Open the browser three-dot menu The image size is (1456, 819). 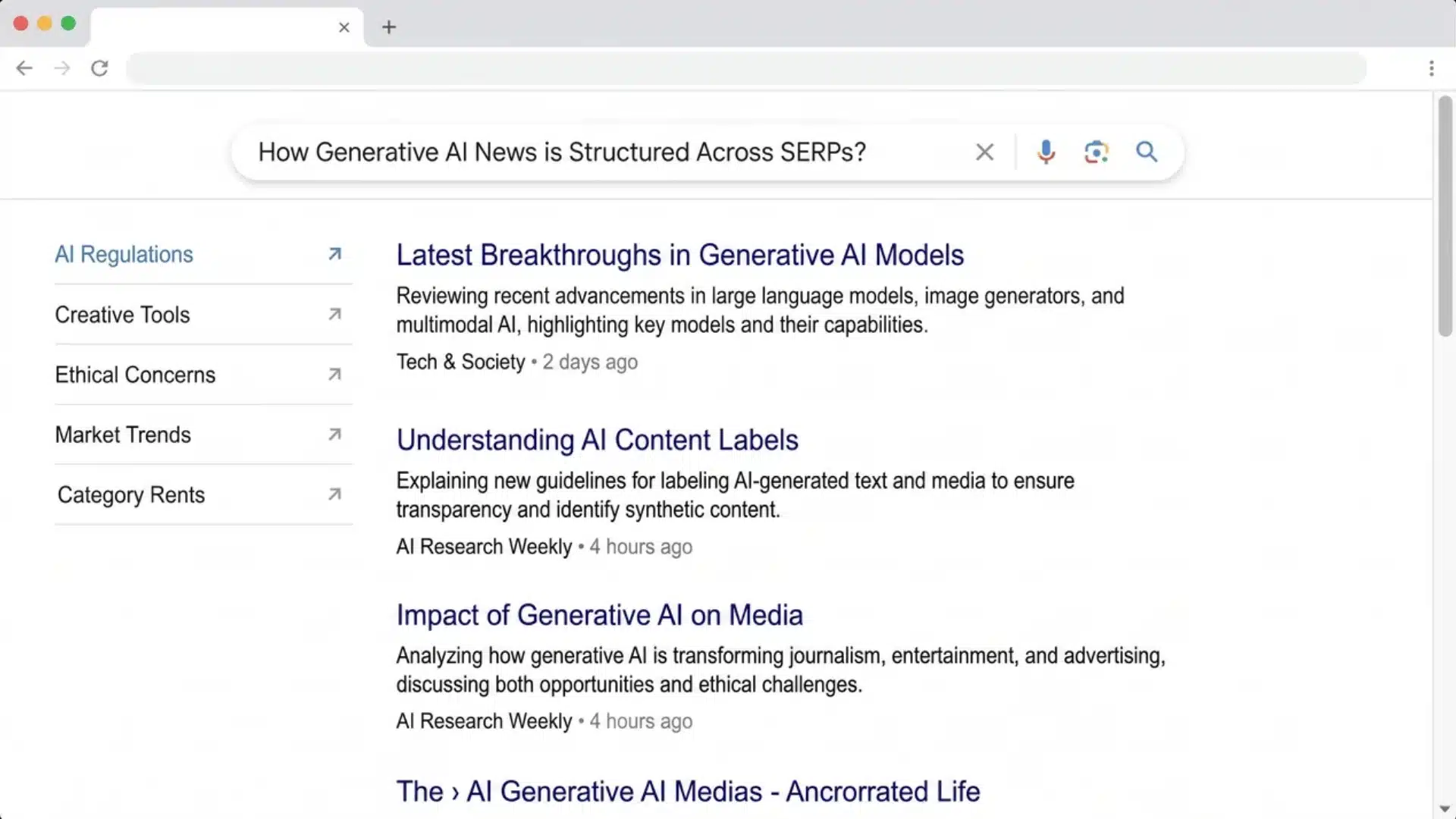(x=1431, y=68)
